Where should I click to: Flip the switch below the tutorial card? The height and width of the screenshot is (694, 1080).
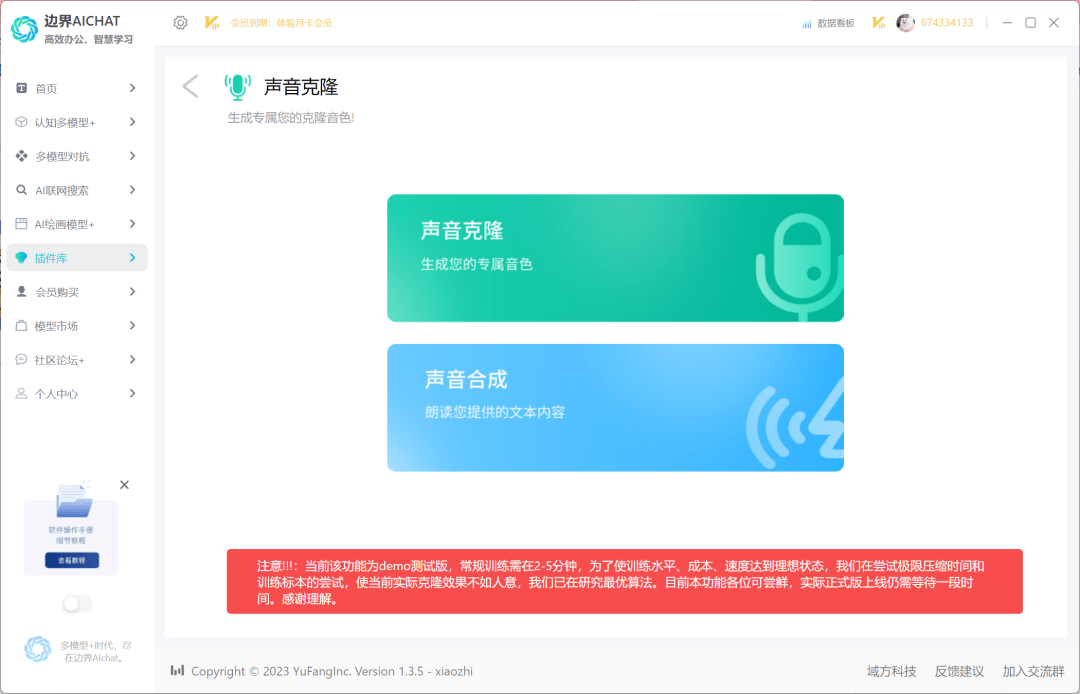click(x=76, y=603)
